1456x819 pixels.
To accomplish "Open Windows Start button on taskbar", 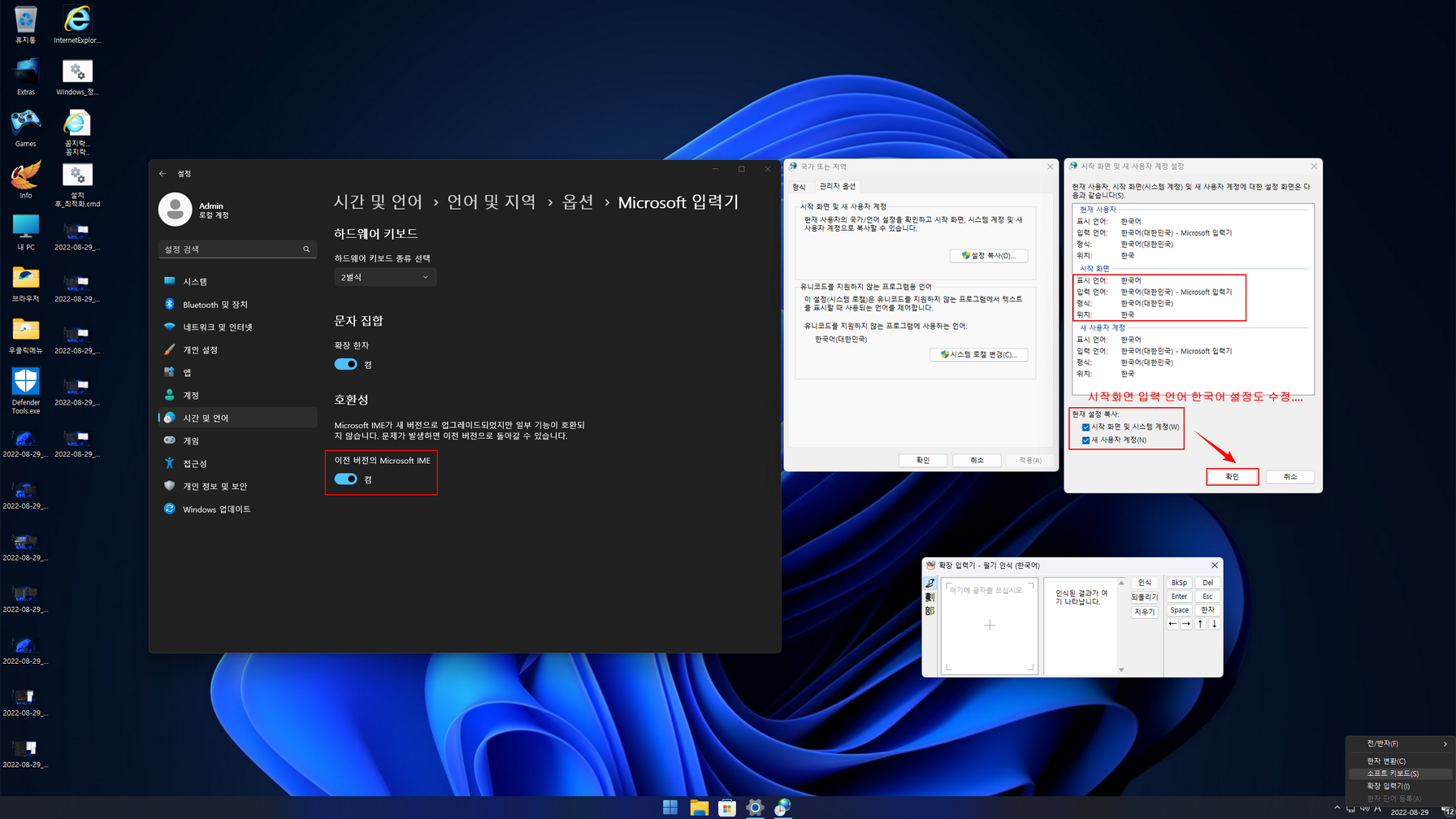I will (x=670, y=807).
